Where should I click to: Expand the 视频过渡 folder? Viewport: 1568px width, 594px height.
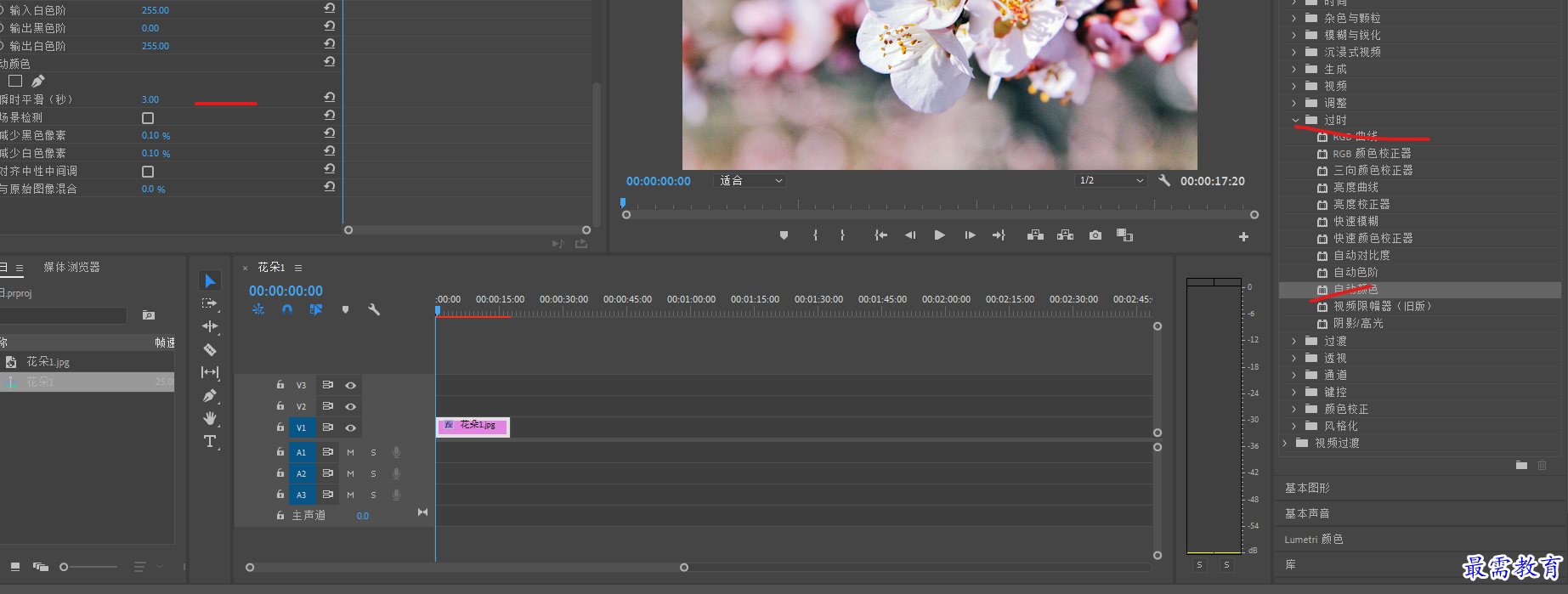[1285, 443]
